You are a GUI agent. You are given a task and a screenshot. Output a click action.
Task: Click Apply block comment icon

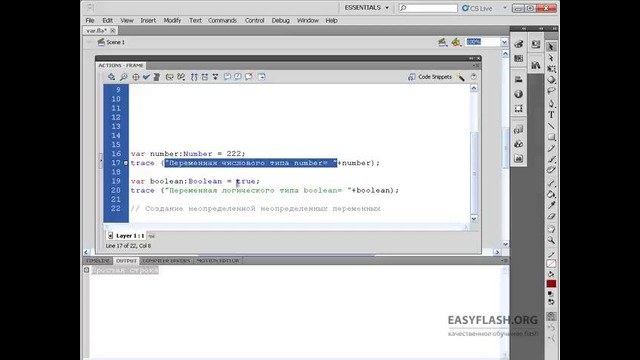click(227, 77)
